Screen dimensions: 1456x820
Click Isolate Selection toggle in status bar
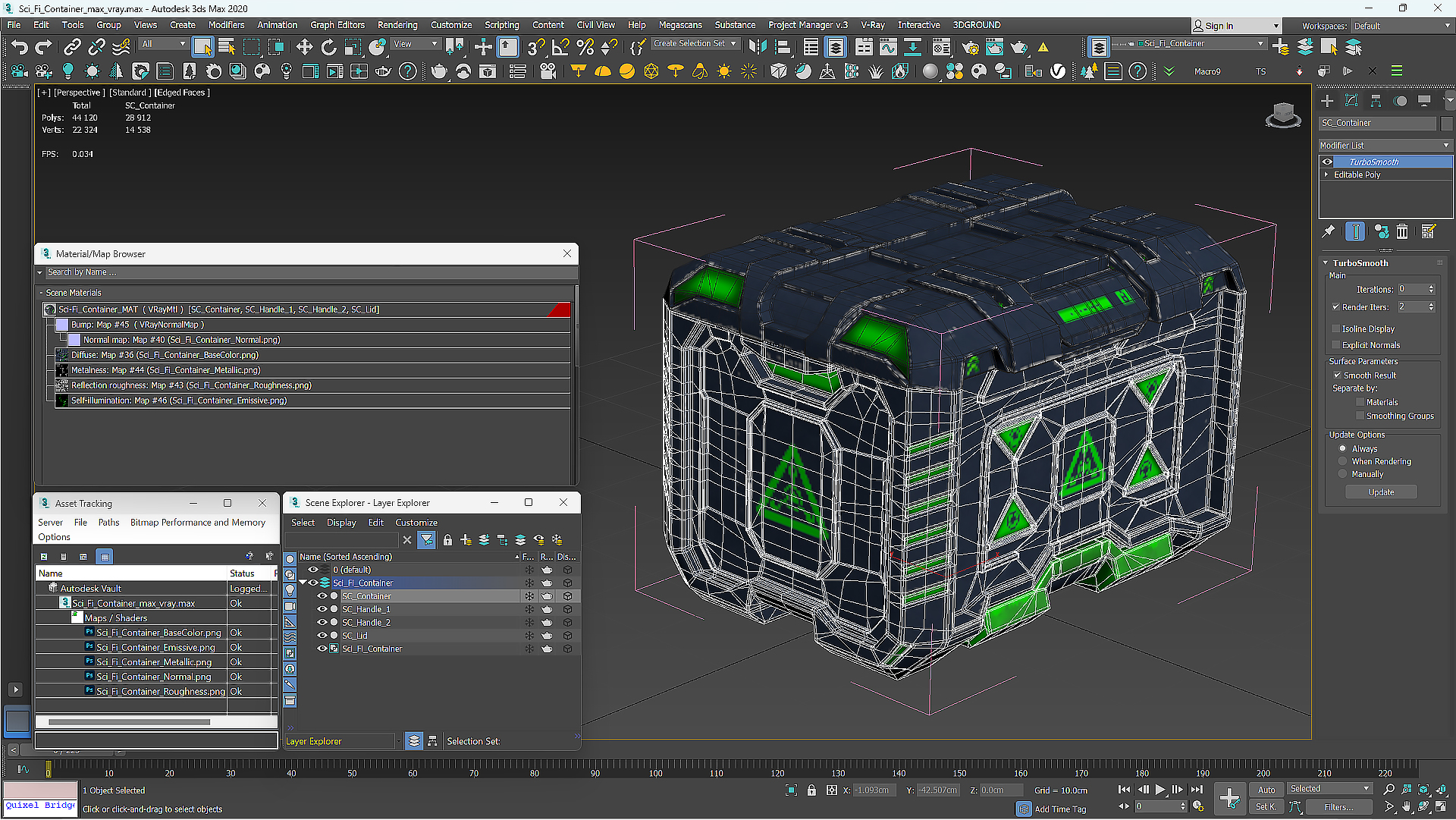point(791,790)
